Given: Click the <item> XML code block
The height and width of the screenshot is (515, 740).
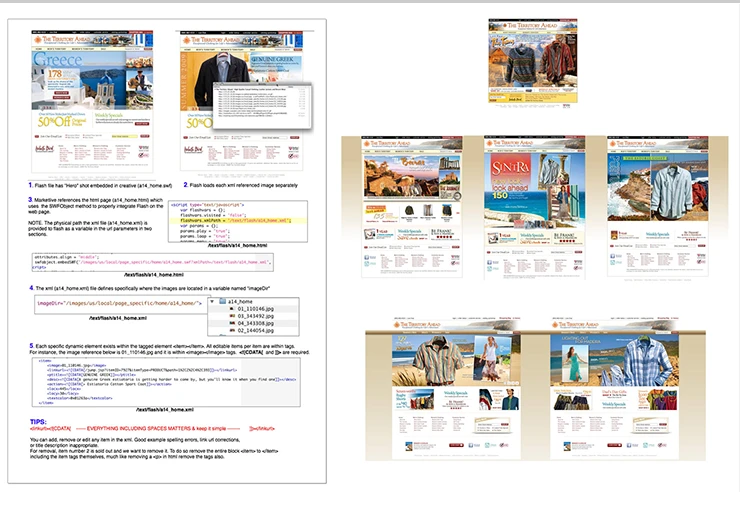Looking at the screenshot, I should (166, 382).
